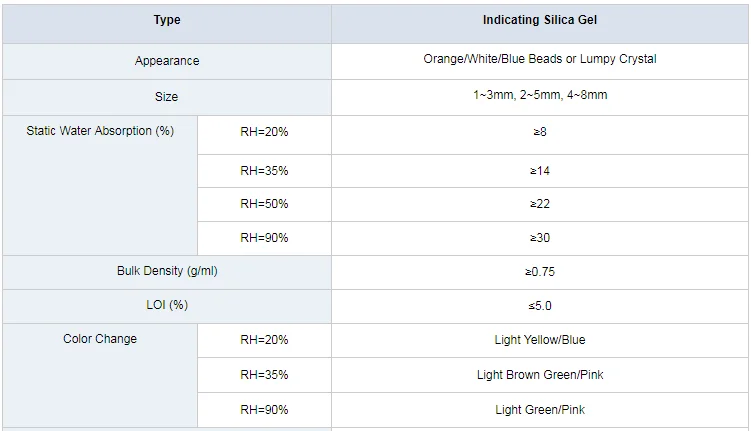This screenshot has width=751, height=431.
Task: Select the "Indicating Silica Gel" header cell
Action: [x=540, y=20]
